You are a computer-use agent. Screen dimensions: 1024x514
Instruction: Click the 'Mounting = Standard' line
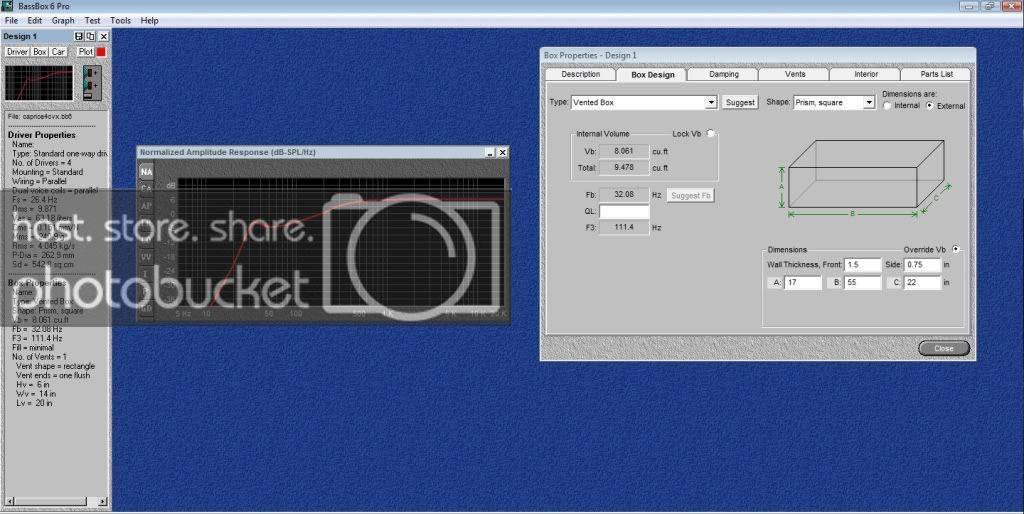click(x=48, y=172)
